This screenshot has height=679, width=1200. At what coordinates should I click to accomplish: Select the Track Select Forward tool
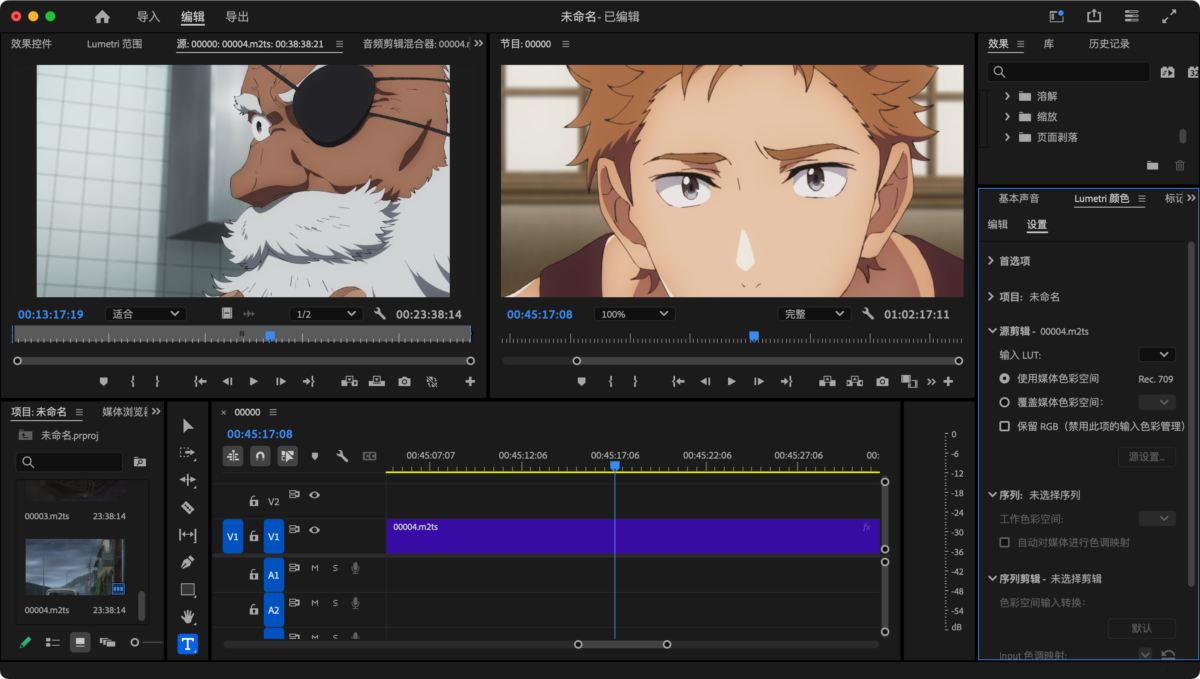[x=188, y=453]
